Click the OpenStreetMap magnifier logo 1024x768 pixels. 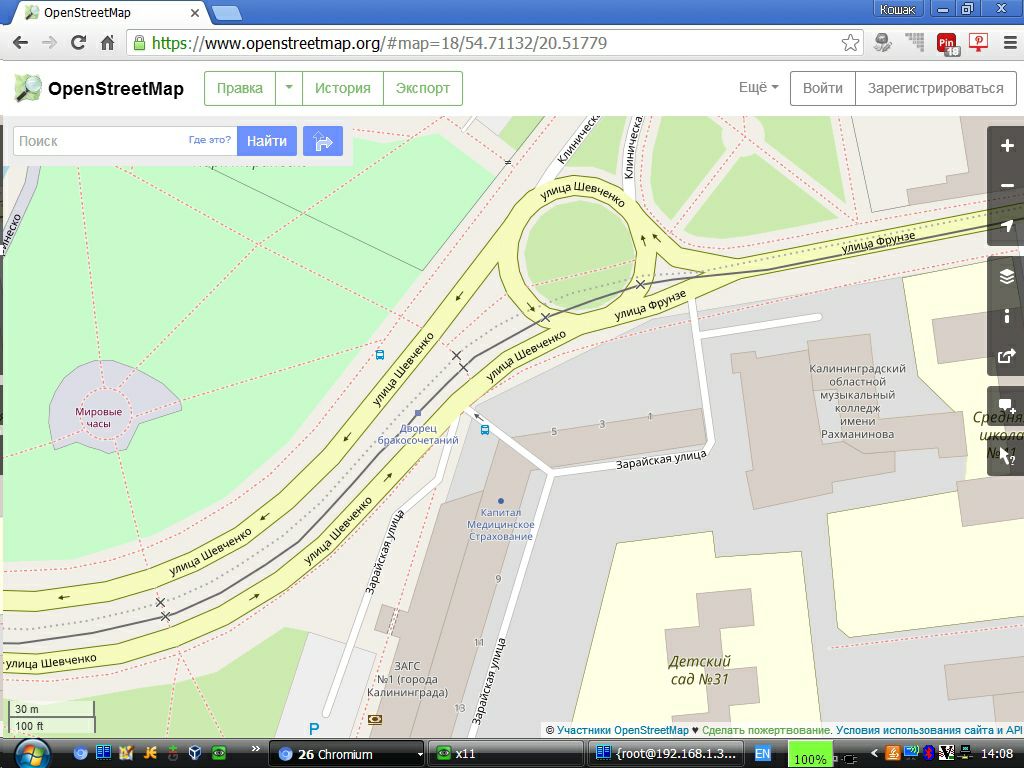28,88
